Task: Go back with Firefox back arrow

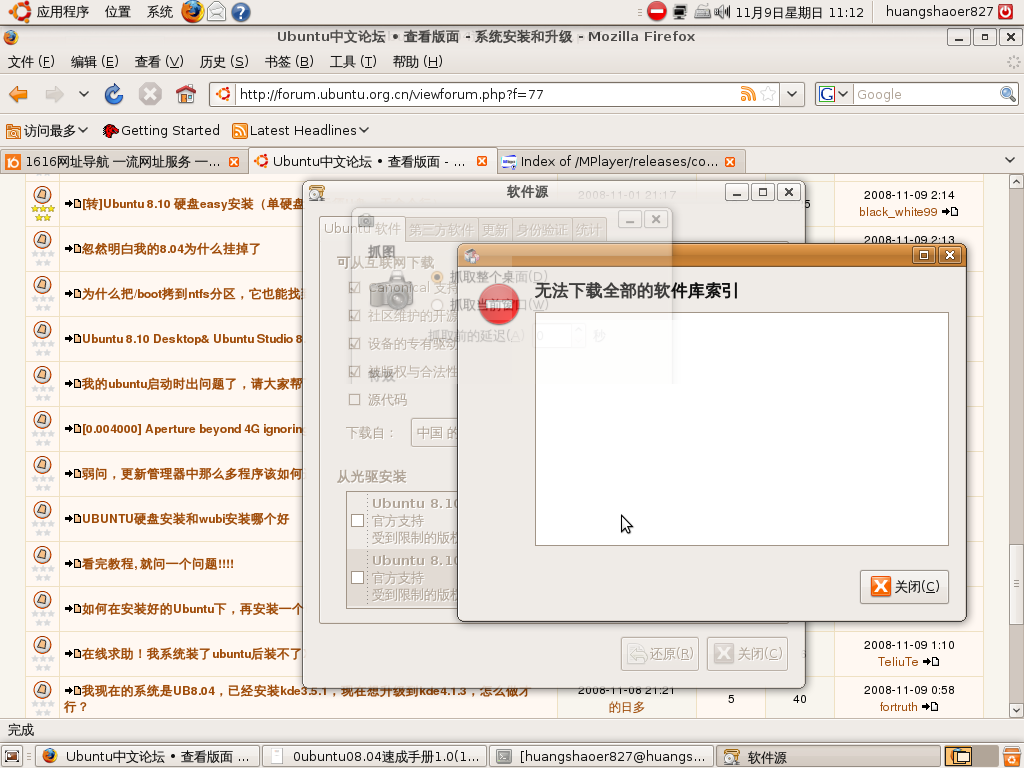Action: (19, 95)
